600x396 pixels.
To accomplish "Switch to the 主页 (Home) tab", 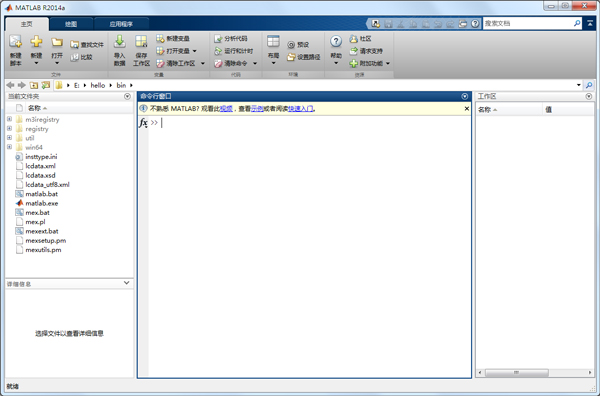I will click(x=27, y=24).
